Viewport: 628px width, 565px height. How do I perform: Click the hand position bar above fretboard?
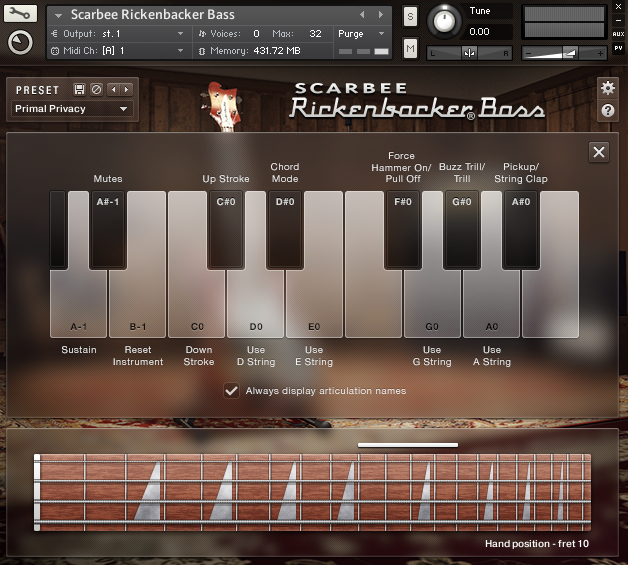click(x=408, y=445)
